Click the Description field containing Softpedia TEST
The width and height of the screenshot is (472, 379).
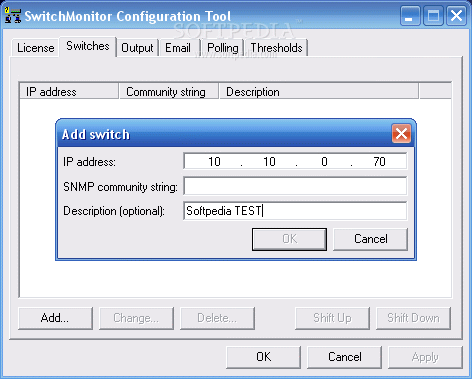295,211
